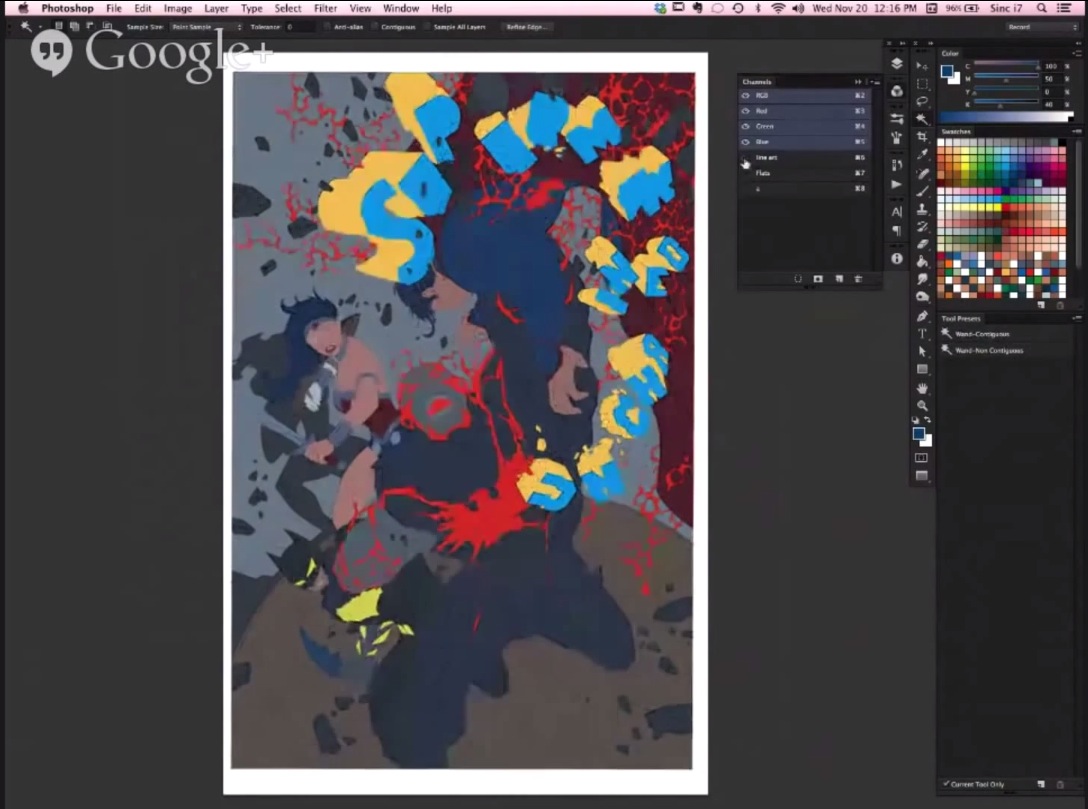Open the Info panel icon
This screenshot has width=1088, height=809.
click(896, 258)
